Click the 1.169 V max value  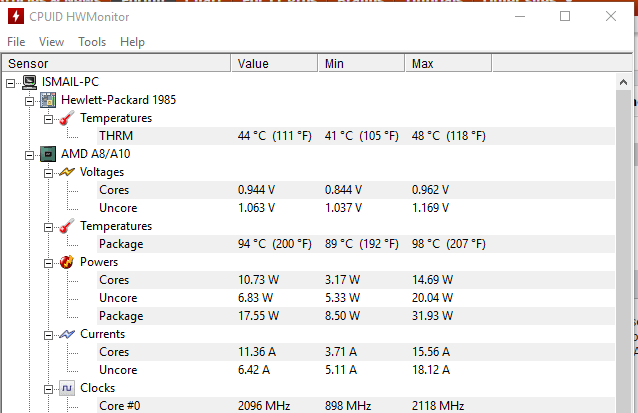tap(430, 208)
